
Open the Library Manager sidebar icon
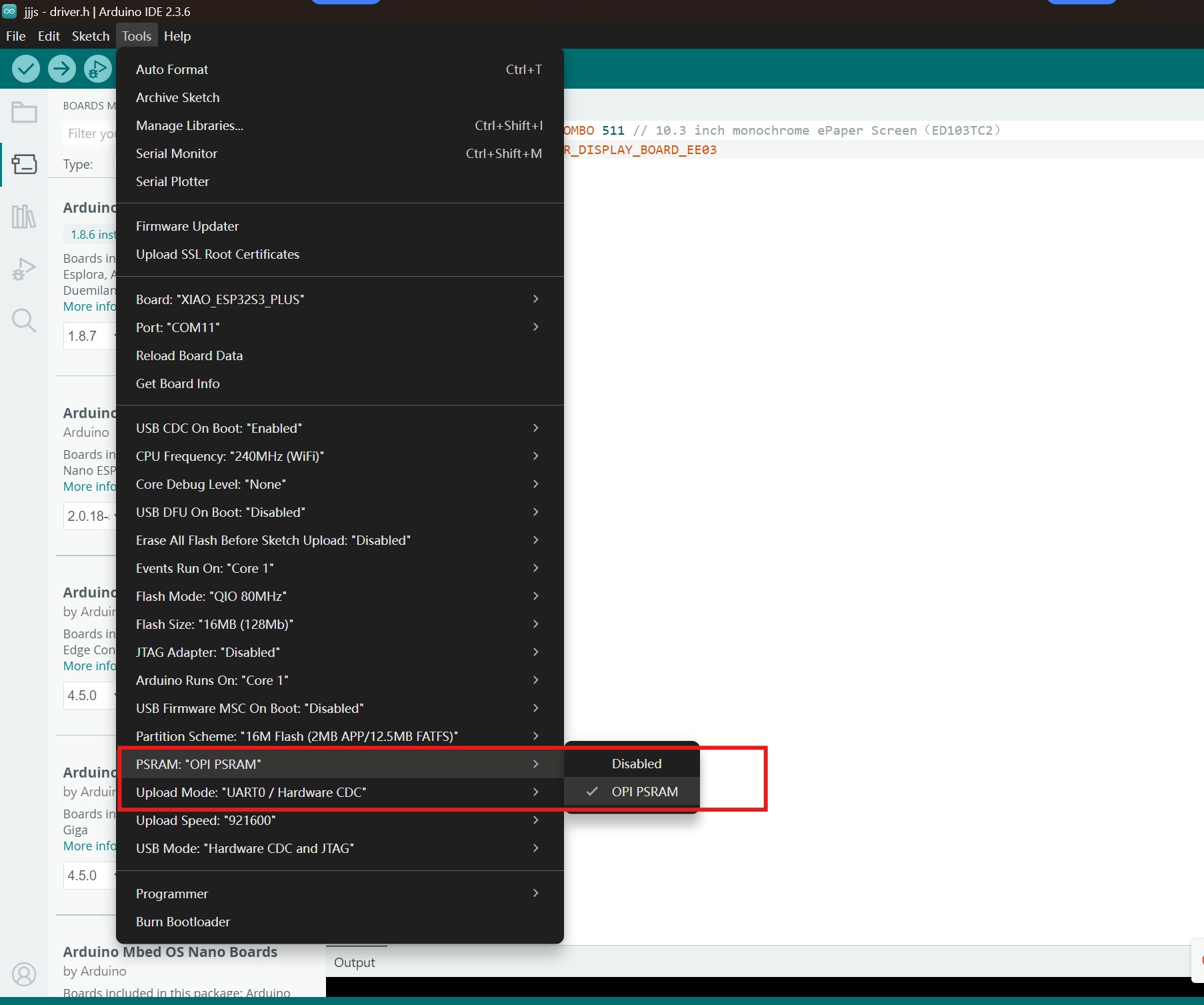coord(24,217)
